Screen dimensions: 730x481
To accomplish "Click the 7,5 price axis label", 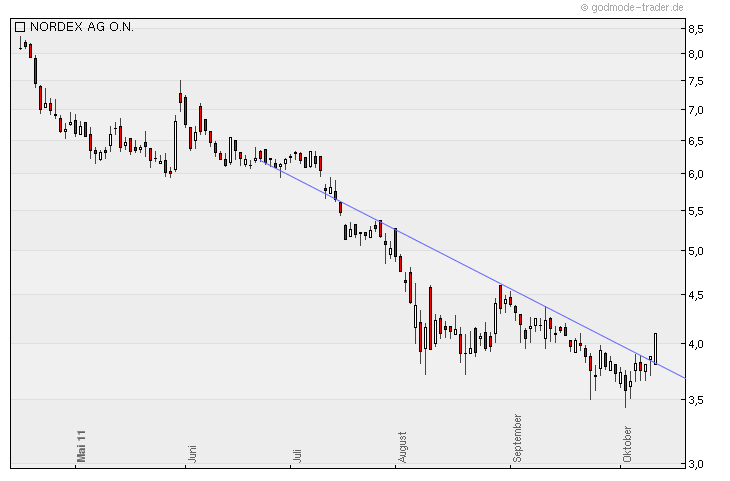I will click(x=696, y=81).
